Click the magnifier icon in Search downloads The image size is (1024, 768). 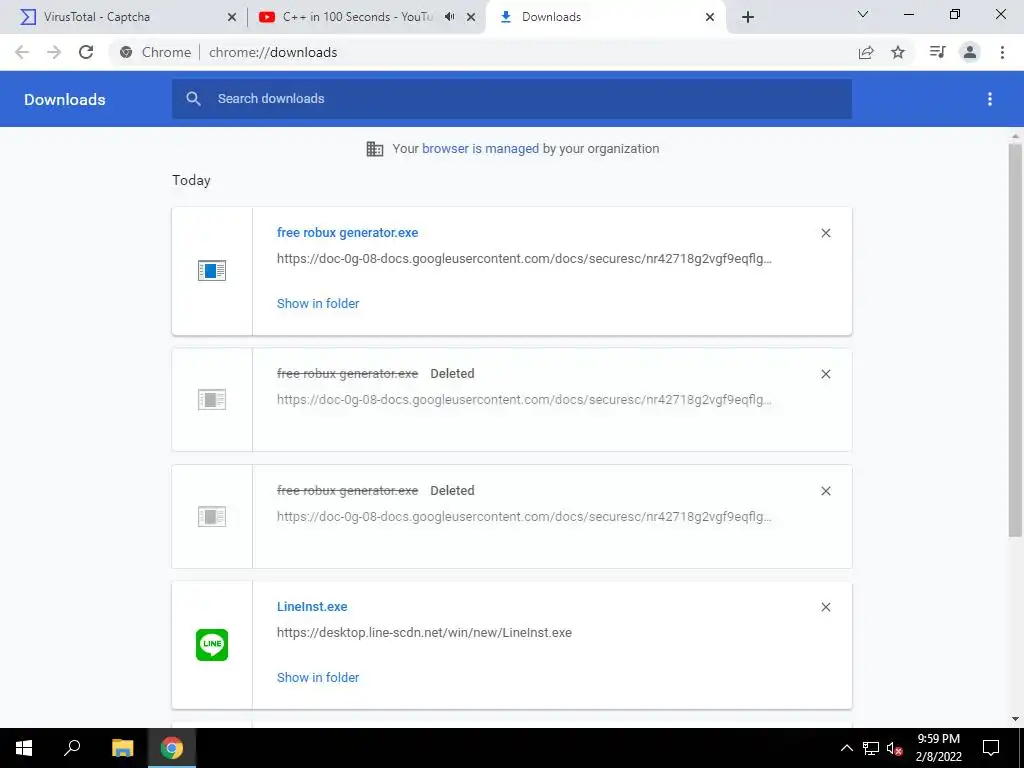click(x=193, y=99)
